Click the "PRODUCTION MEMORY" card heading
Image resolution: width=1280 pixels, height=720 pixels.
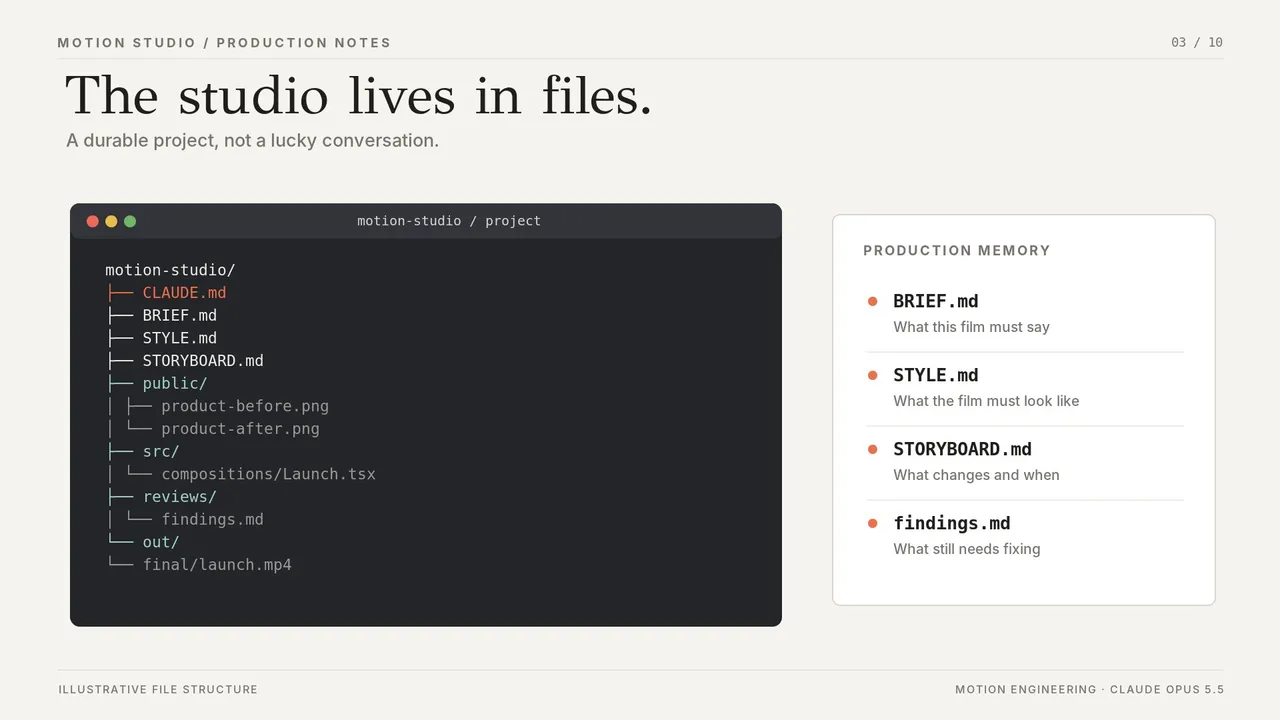click(957, 251)
